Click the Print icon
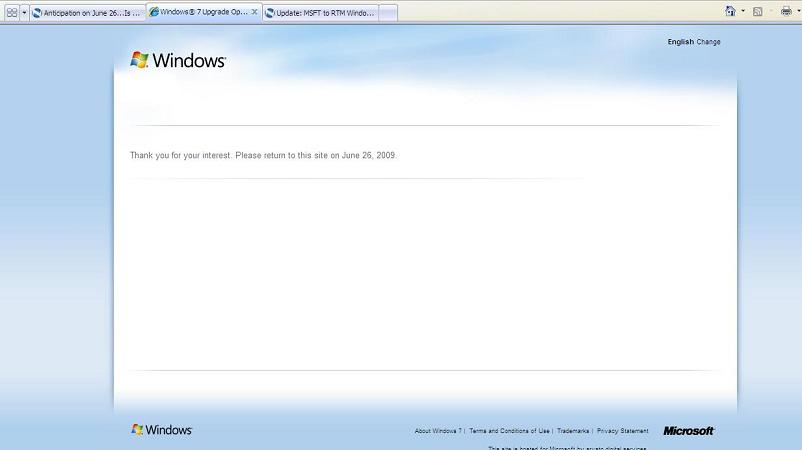802x450 pixels. pyautogui.click(x=785, y=11)
